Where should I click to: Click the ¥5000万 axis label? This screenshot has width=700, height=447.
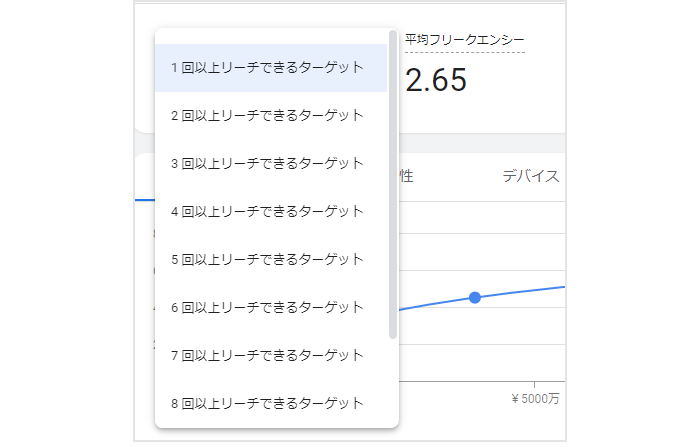pyautogui.click(x=535, y=399)
